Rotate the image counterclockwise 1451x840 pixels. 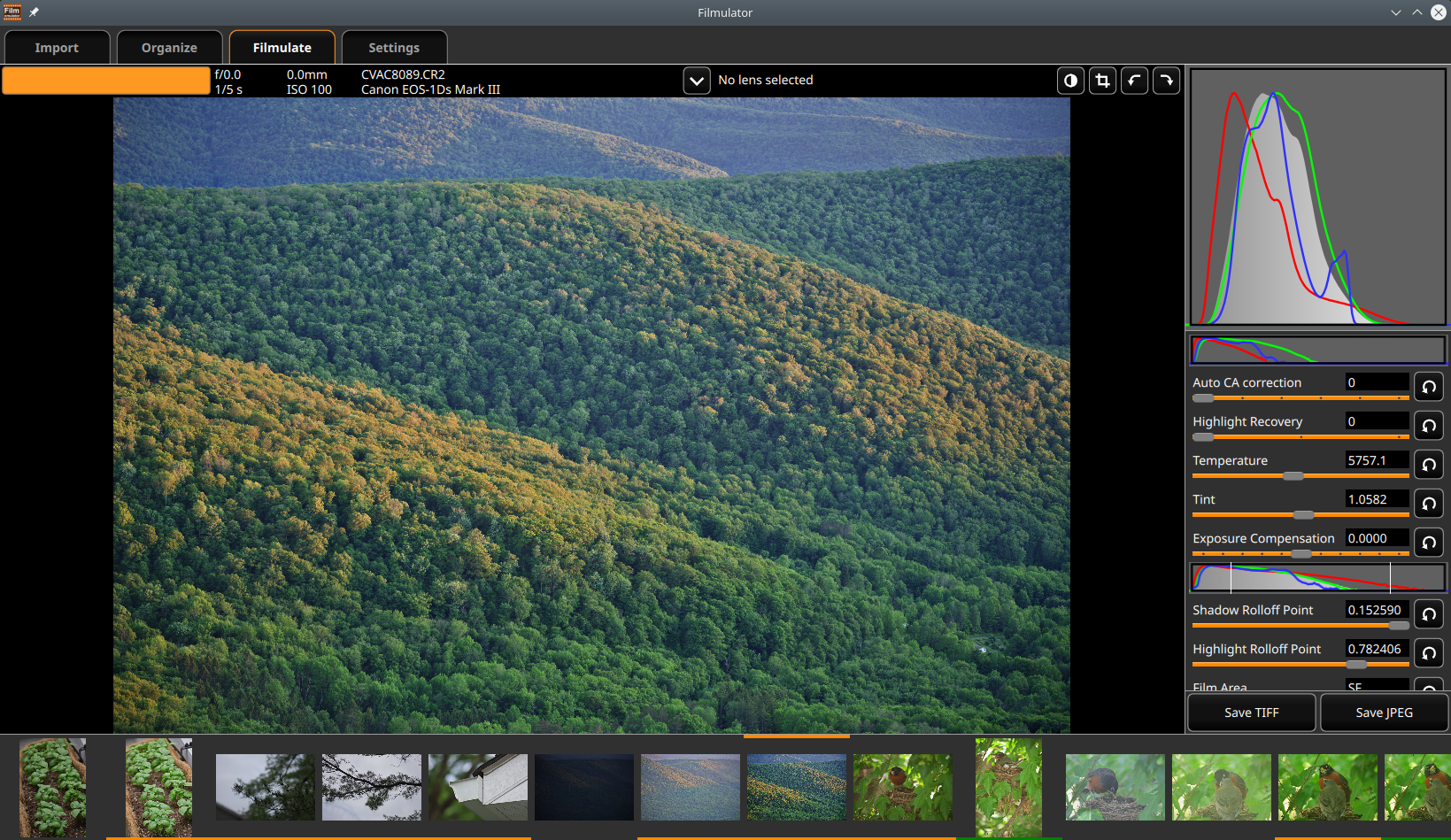pyautogui.click(x=1134, y=80)
